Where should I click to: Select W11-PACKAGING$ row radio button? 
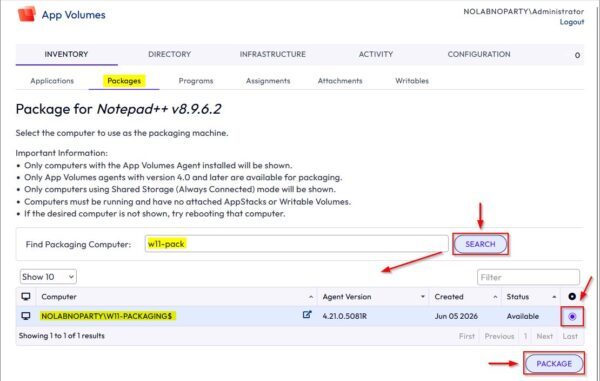click(x=572, y=316)
